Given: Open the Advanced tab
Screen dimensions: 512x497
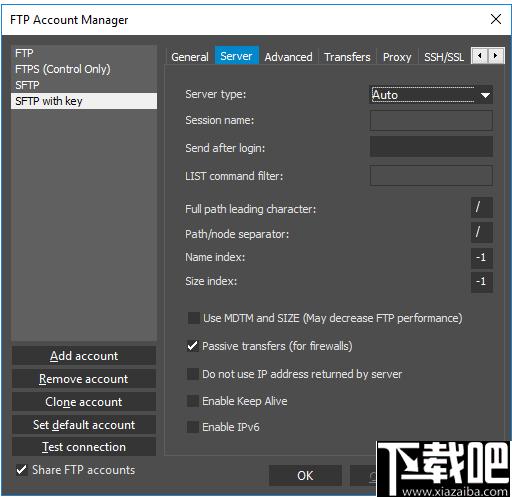Looking at the screenshot, I should [x=288, y=57].
